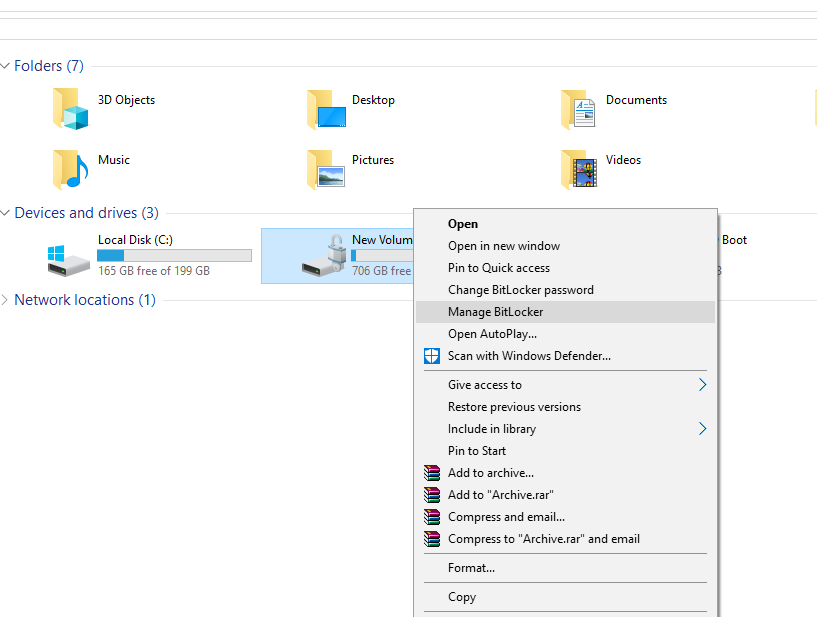This screenshot has height=617, width=817.
Task: Click the "706 GB free" text
Action: (x=382, y=270)
